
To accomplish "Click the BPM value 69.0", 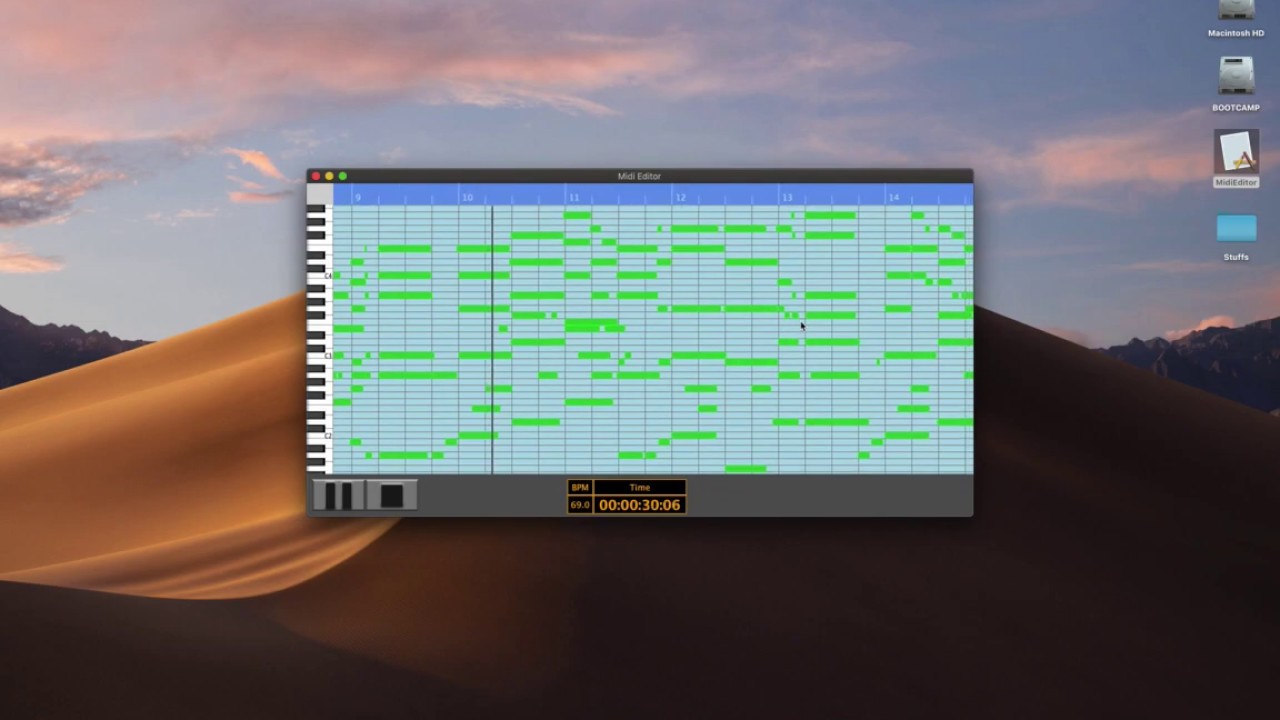I will 580,505.
